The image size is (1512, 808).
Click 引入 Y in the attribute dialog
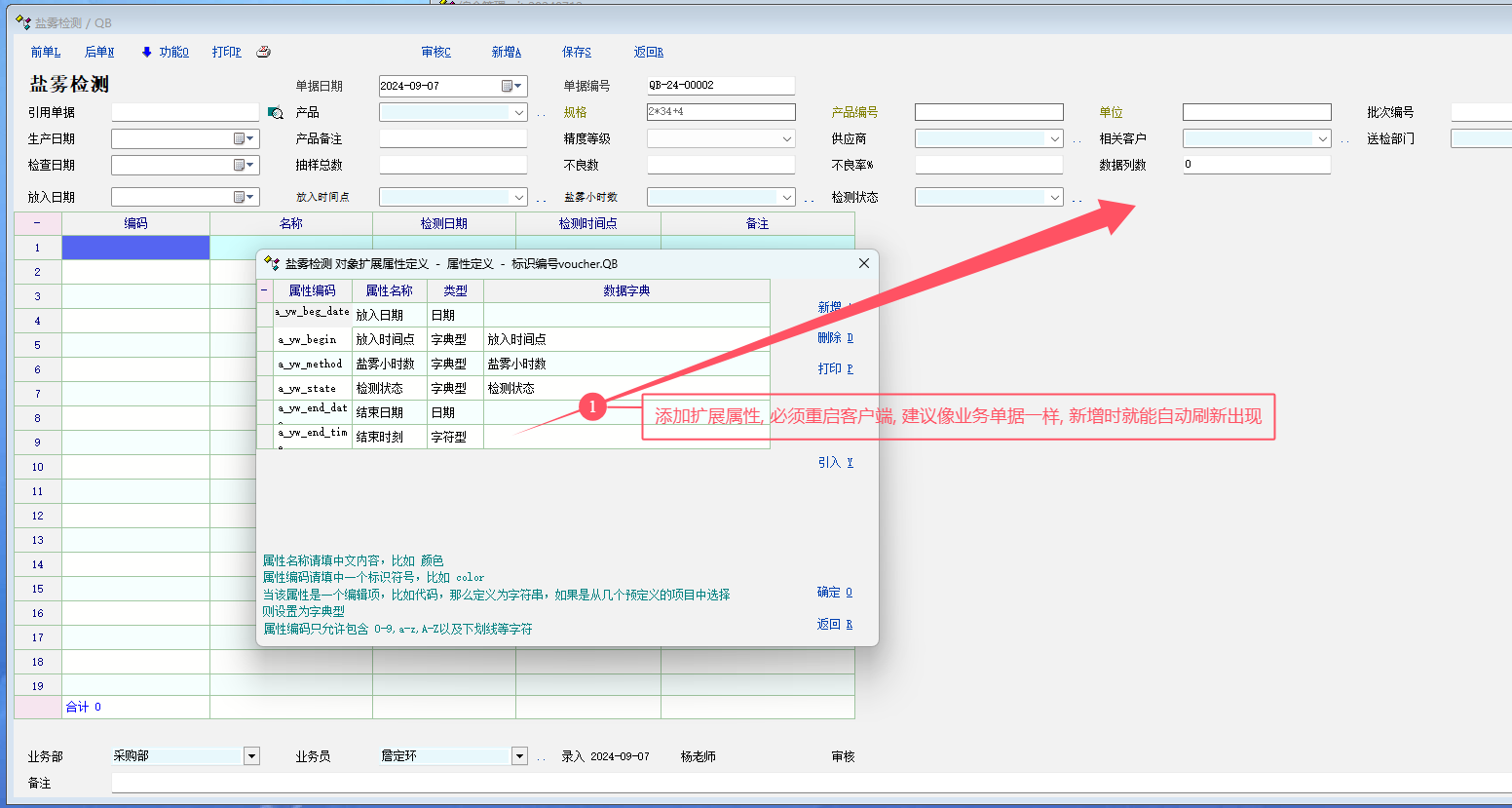point(835,463)
